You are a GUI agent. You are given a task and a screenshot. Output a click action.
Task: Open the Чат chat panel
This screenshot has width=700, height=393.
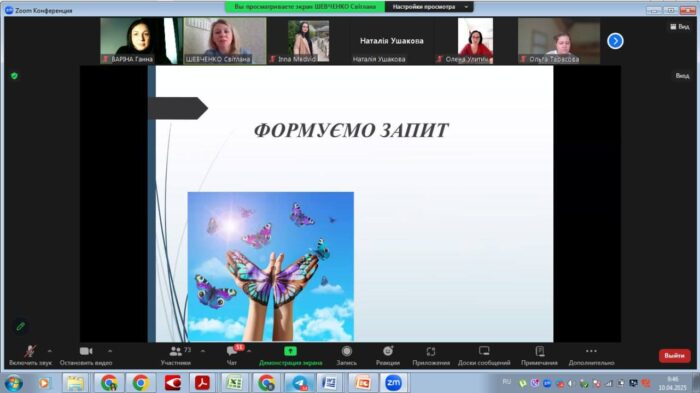tap(232, 351)
